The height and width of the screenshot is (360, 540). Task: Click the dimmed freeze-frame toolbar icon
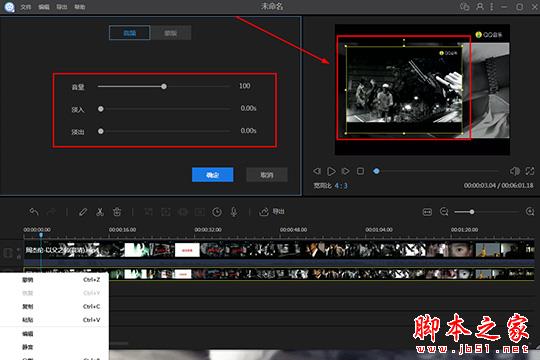pyautogui.click(x=200, y=212)
